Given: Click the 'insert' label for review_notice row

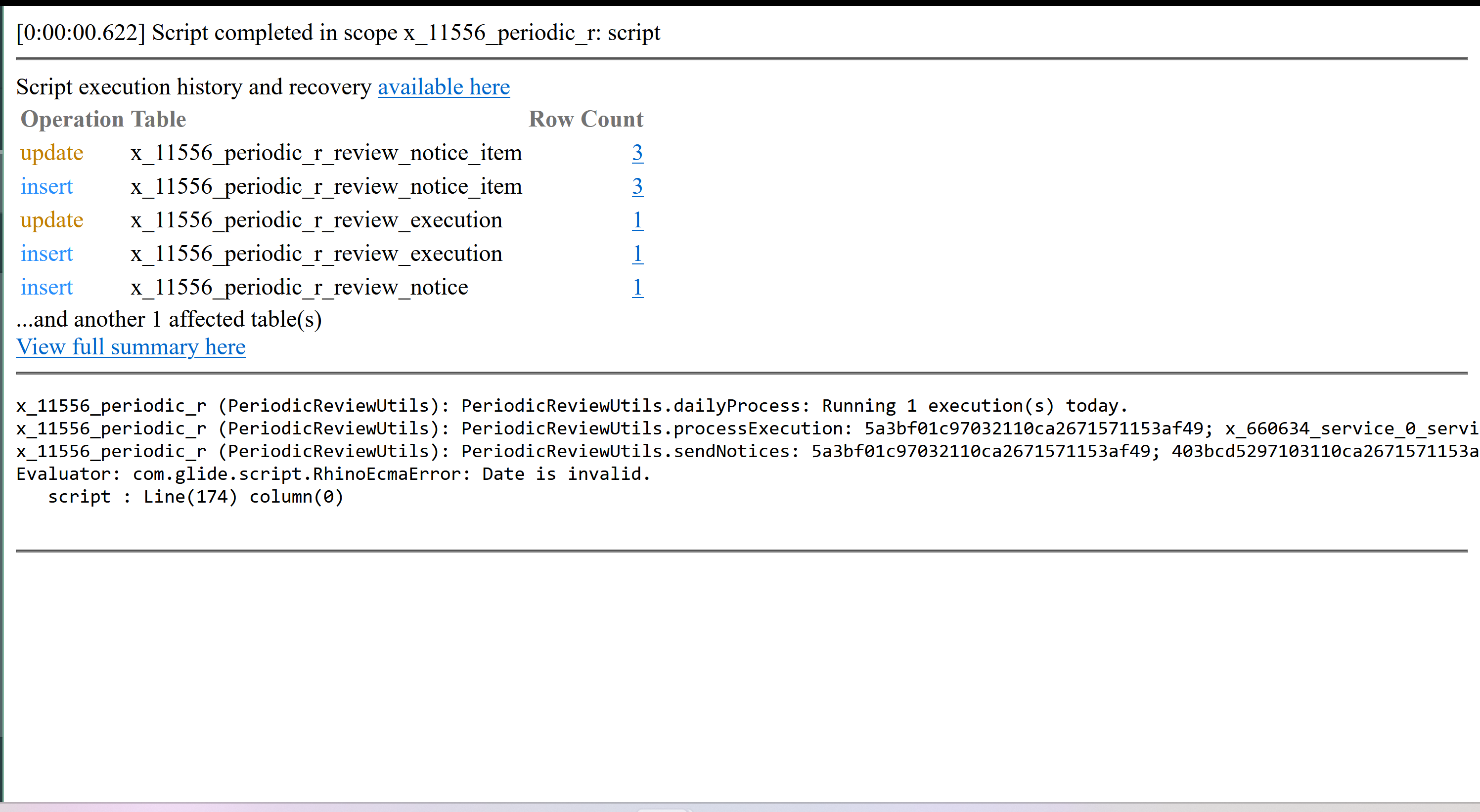Looking at the screenshot, I should (x=46, y=288).
